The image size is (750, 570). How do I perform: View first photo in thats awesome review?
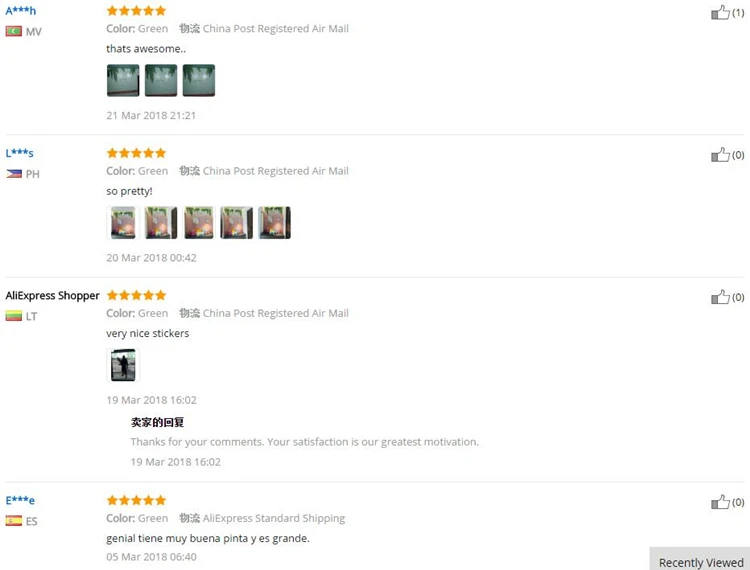(x=123, y=80)
